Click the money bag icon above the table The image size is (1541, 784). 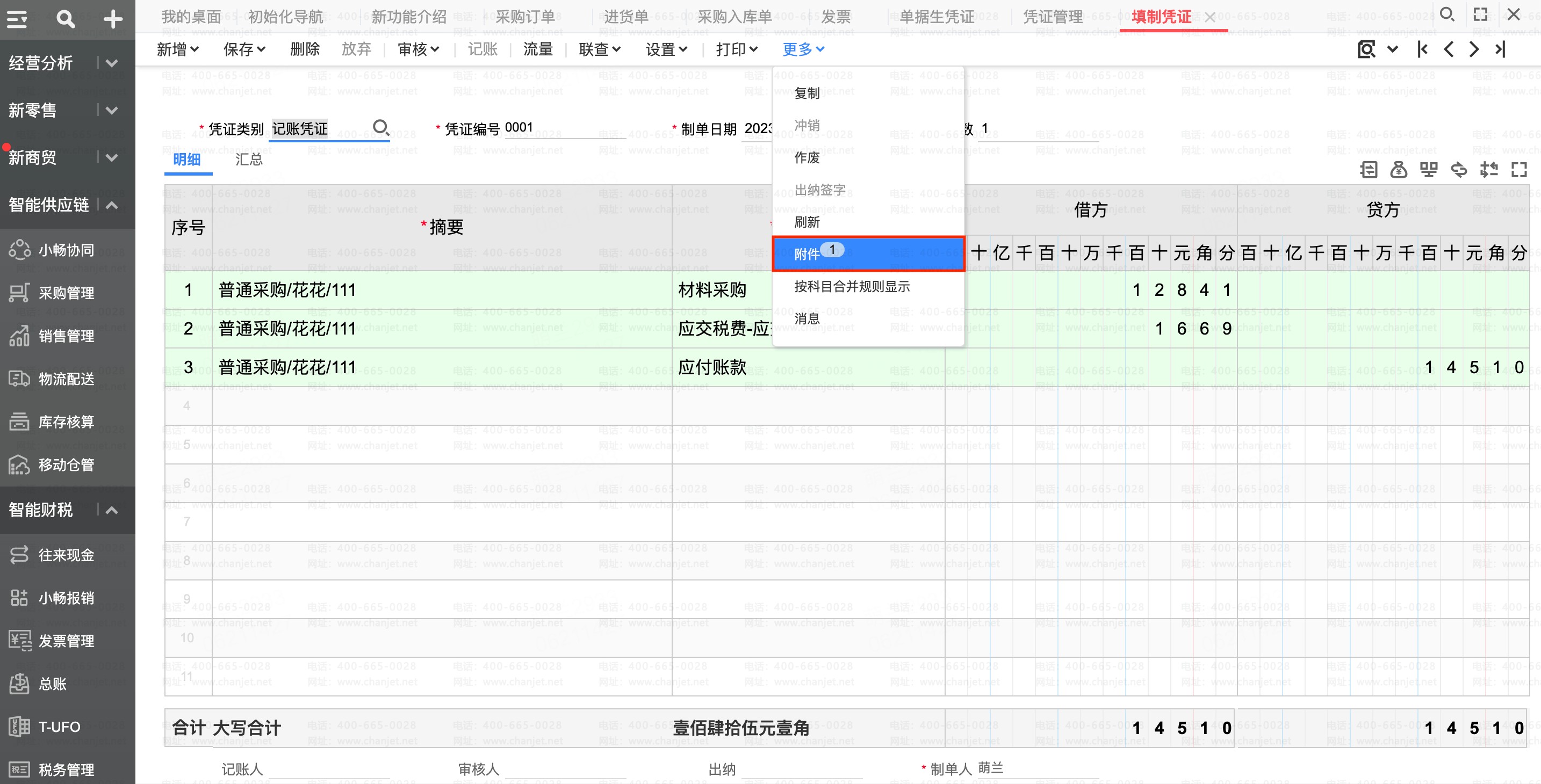pos(1399,170)
